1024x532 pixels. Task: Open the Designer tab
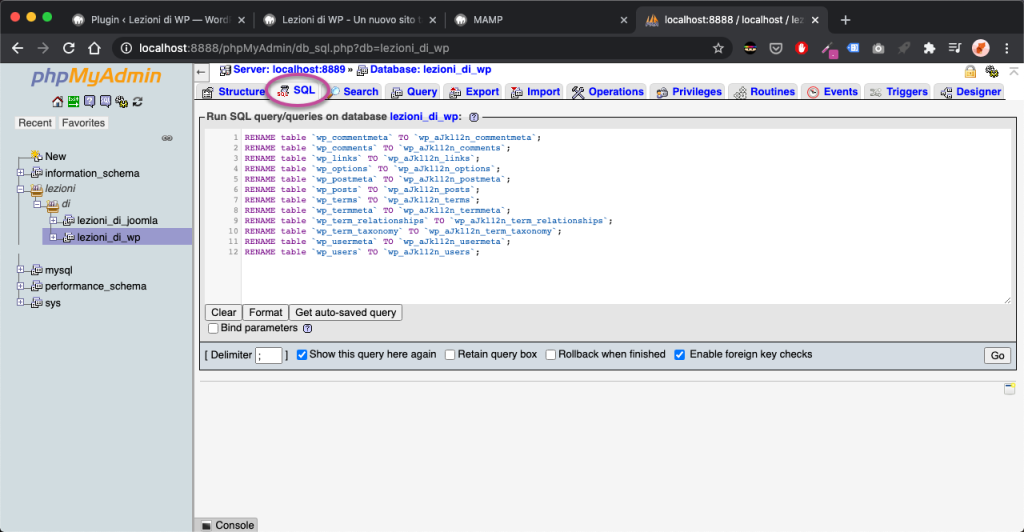point(971,92)
